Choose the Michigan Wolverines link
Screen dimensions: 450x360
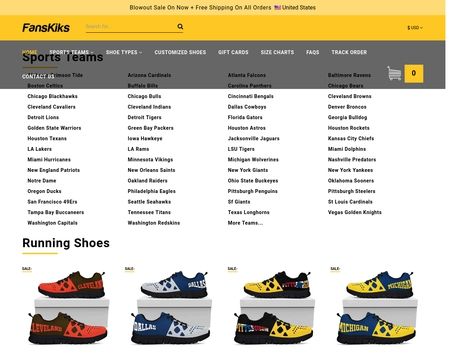point(253,160)
